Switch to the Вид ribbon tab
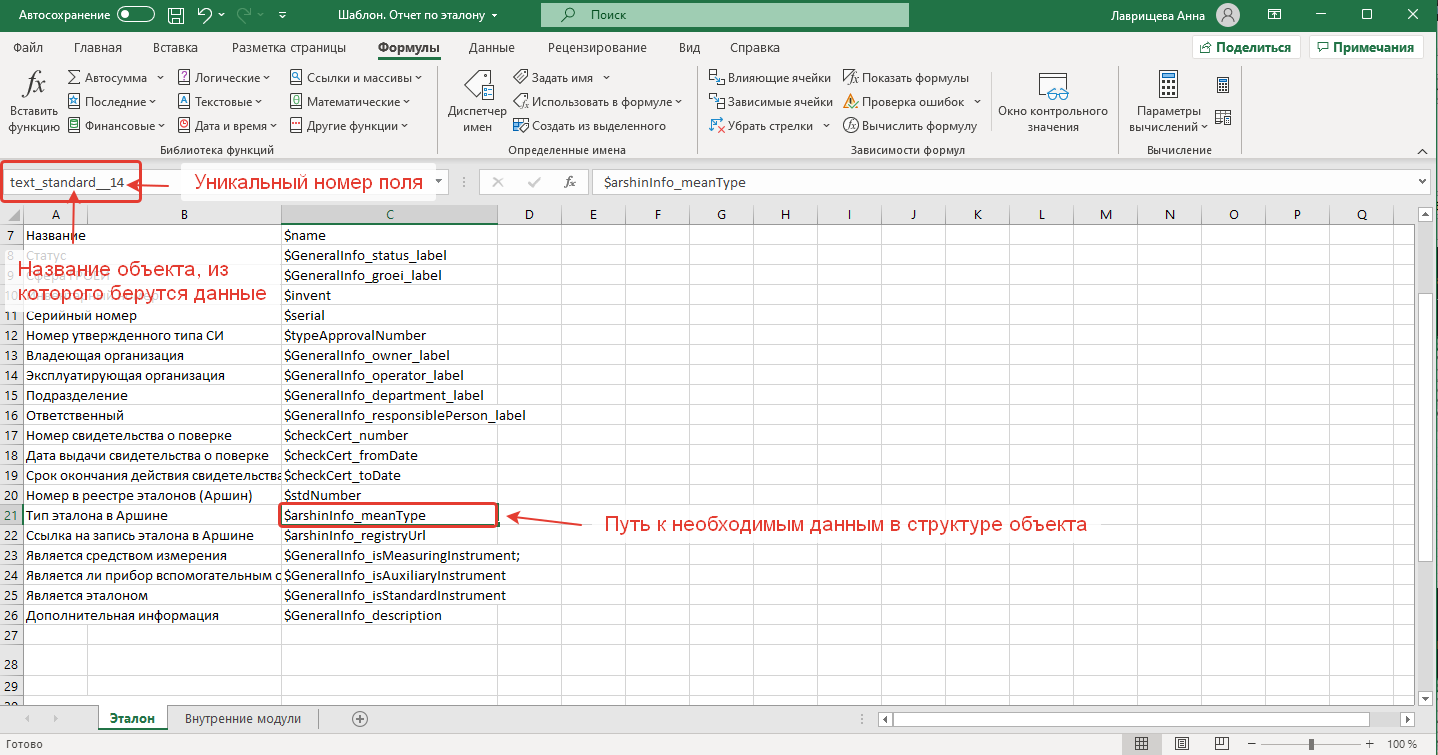 coord(689,48)
